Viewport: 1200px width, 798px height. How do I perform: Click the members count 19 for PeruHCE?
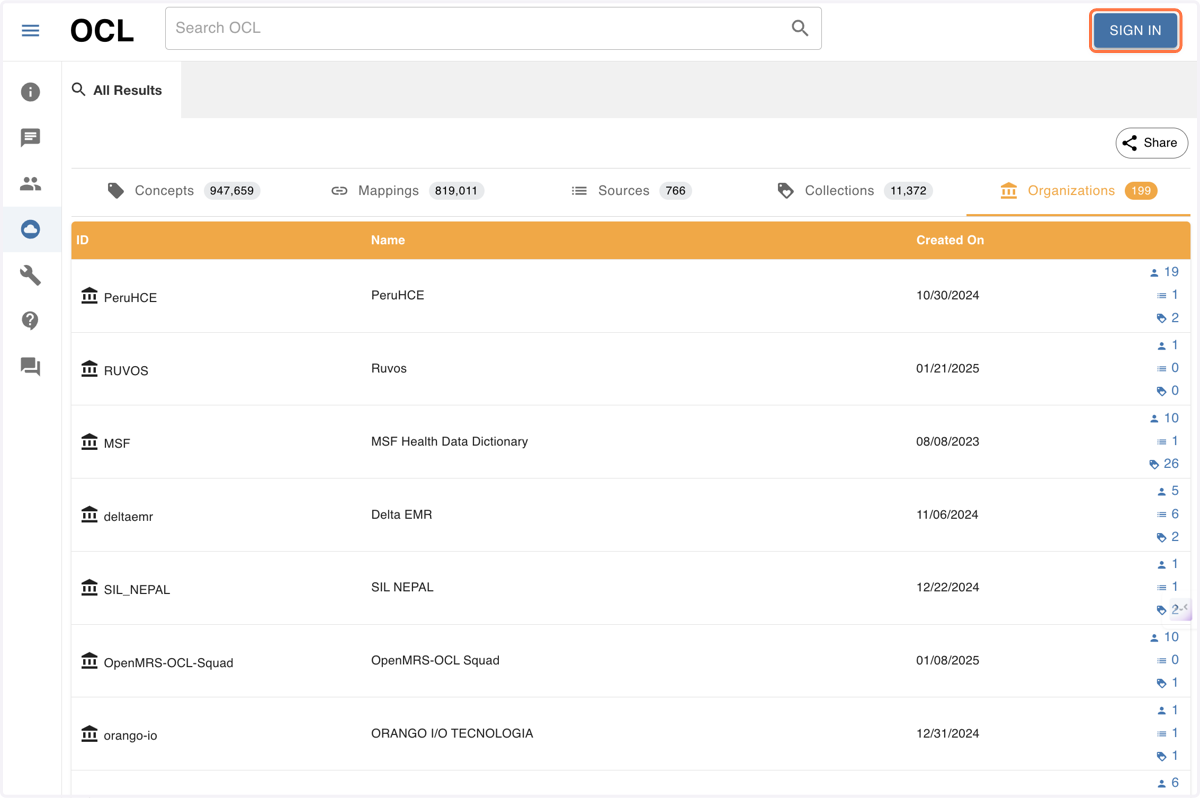[1164, 272]
